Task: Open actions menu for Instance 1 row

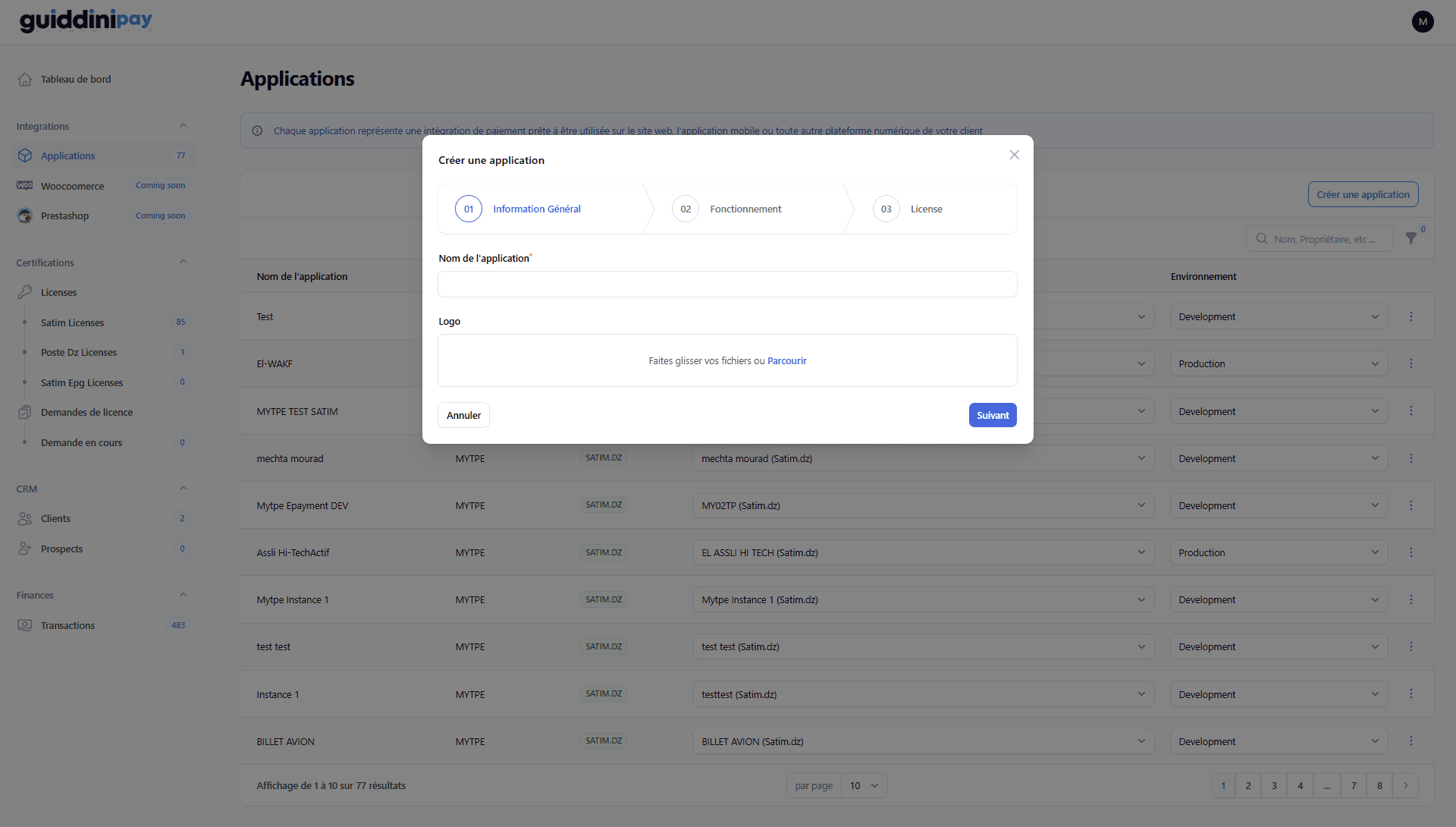Action: 1411,693
